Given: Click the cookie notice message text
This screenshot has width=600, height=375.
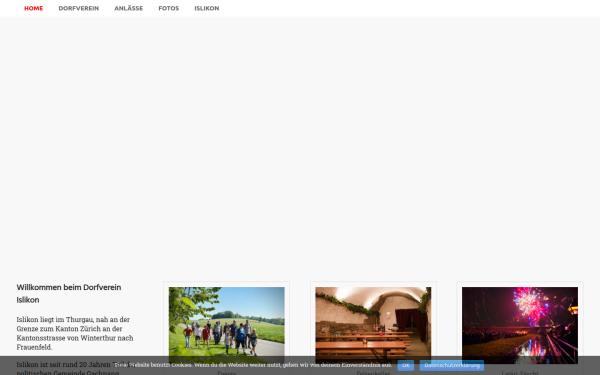Looking at the screenshot, I should point(253,365).
